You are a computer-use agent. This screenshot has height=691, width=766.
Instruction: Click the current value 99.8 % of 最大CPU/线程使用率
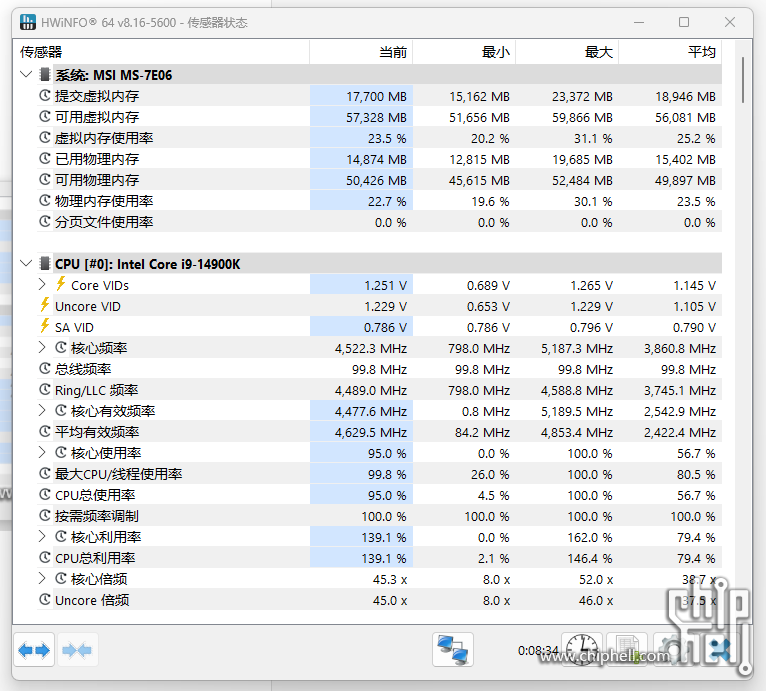pyautogui.click(x=387, y=475)
